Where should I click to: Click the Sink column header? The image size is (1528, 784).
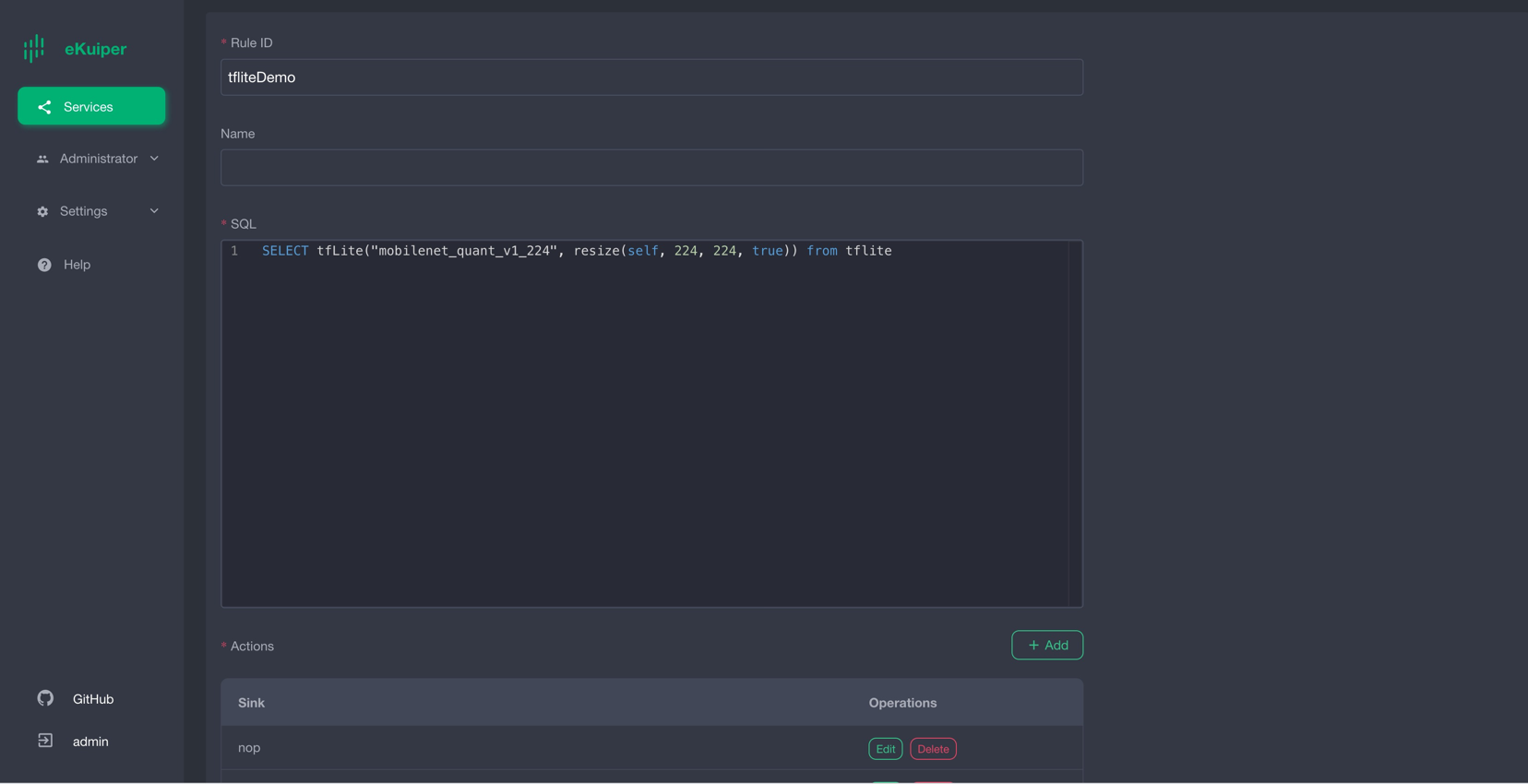[251, 703]
